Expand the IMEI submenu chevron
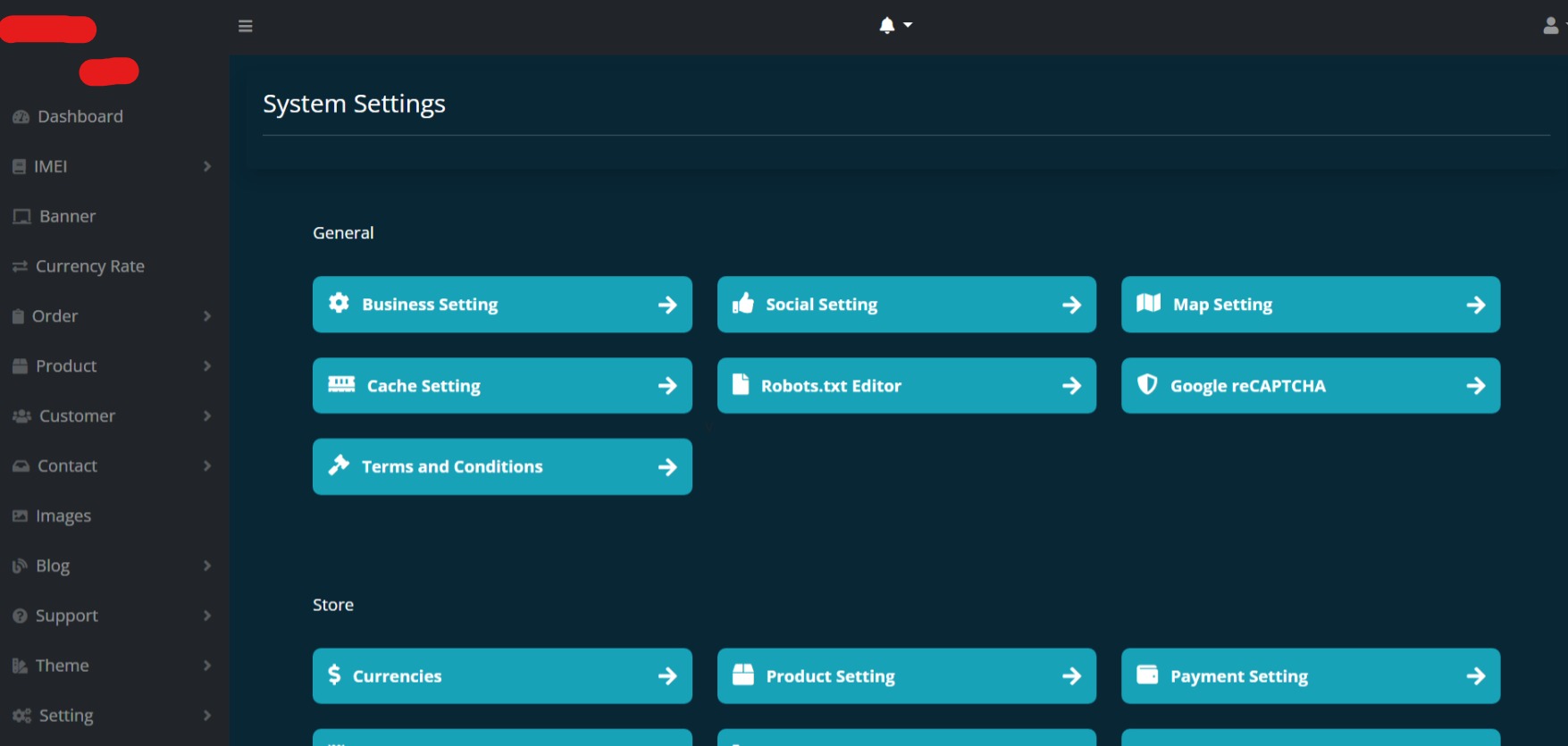Image resolution: width=1568 pixels, height=746 pixels. coord(207,166)
